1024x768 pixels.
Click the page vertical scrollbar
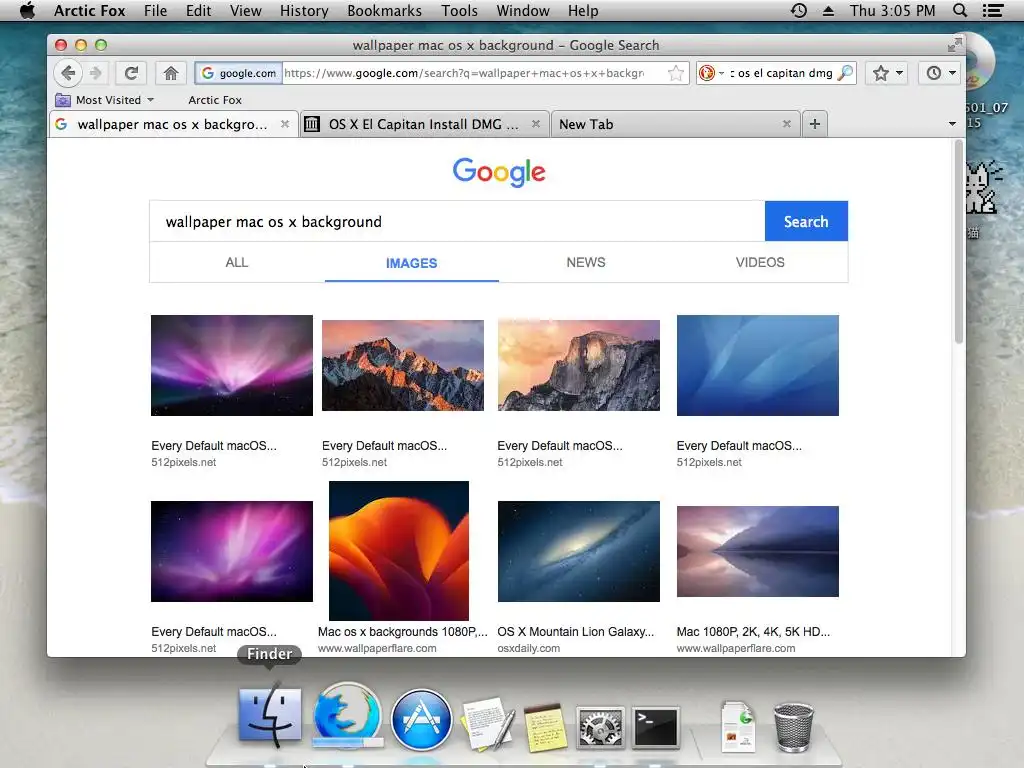959,242
